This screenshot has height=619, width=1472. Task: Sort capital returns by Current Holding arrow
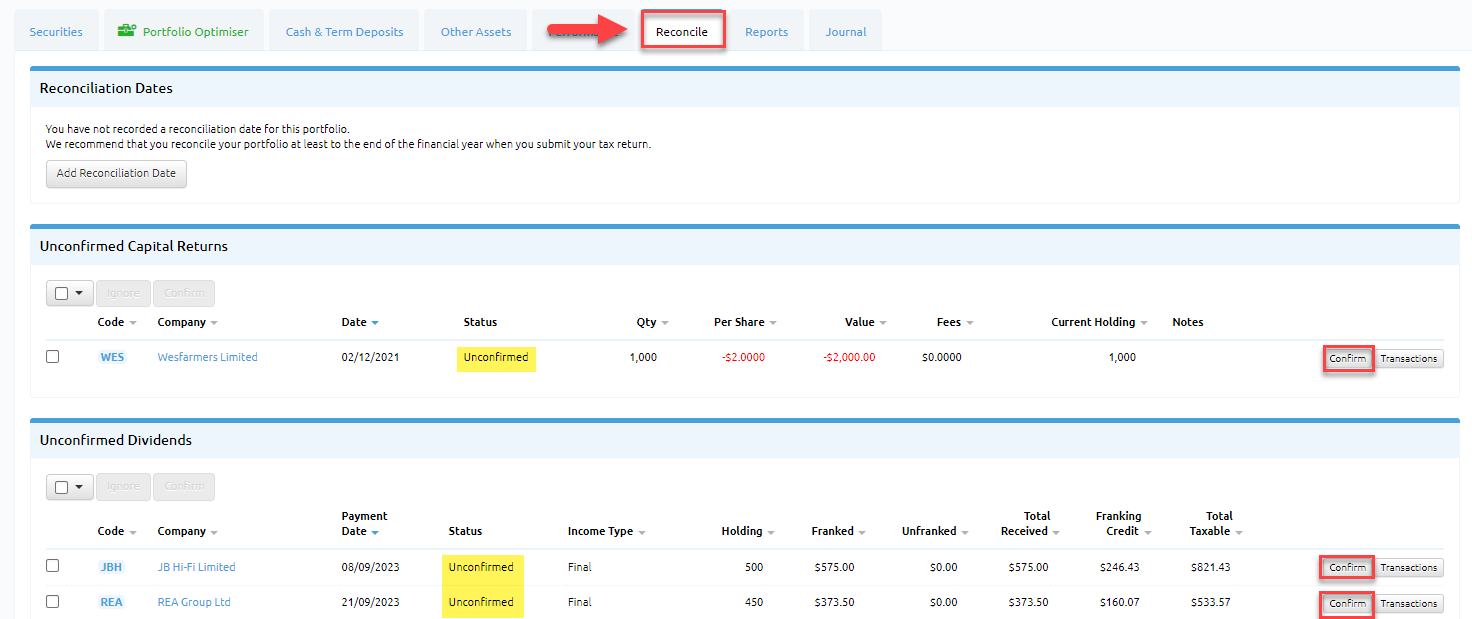(x=1144, y=323)
